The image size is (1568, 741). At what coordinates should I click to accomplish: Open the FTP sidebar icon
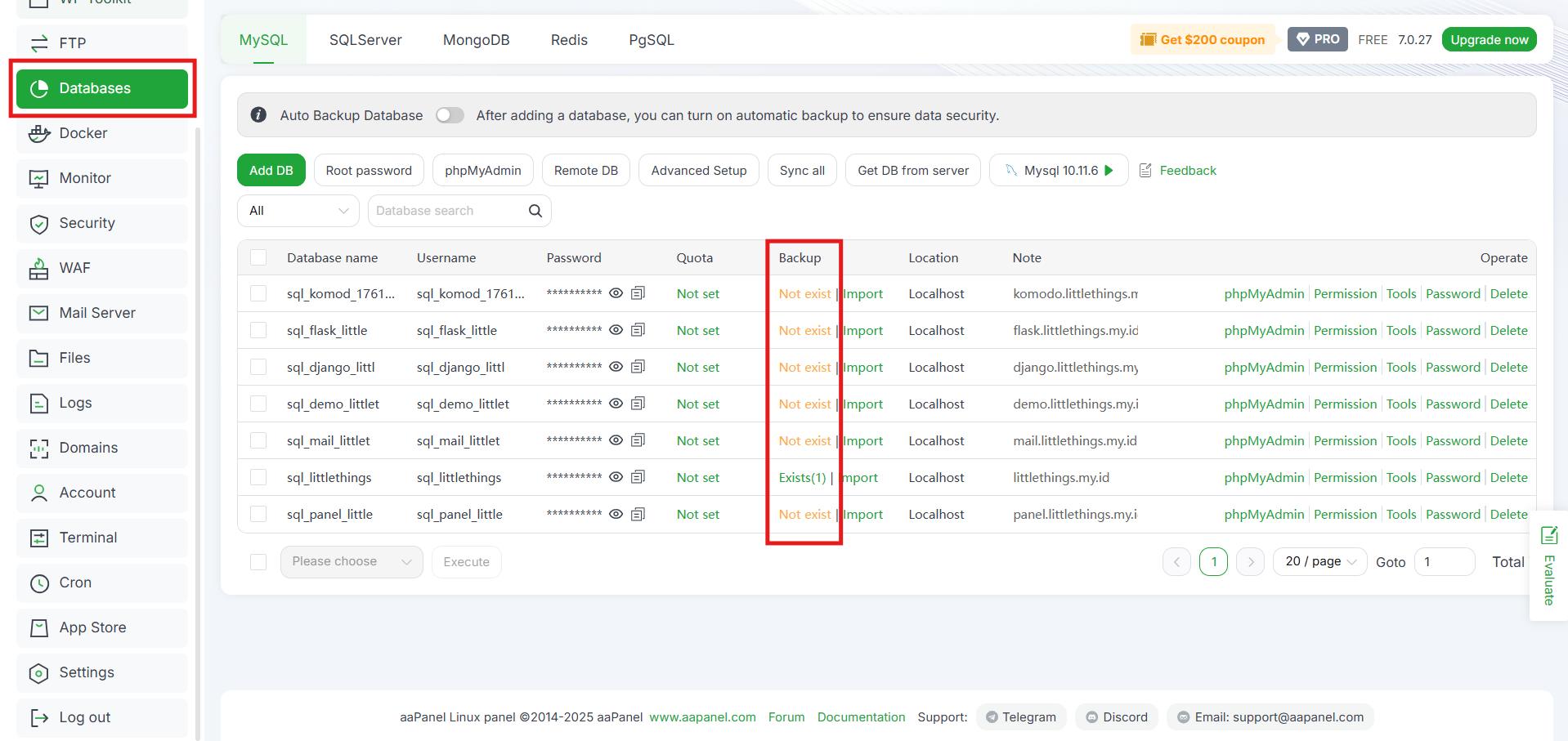coord(38,43)
